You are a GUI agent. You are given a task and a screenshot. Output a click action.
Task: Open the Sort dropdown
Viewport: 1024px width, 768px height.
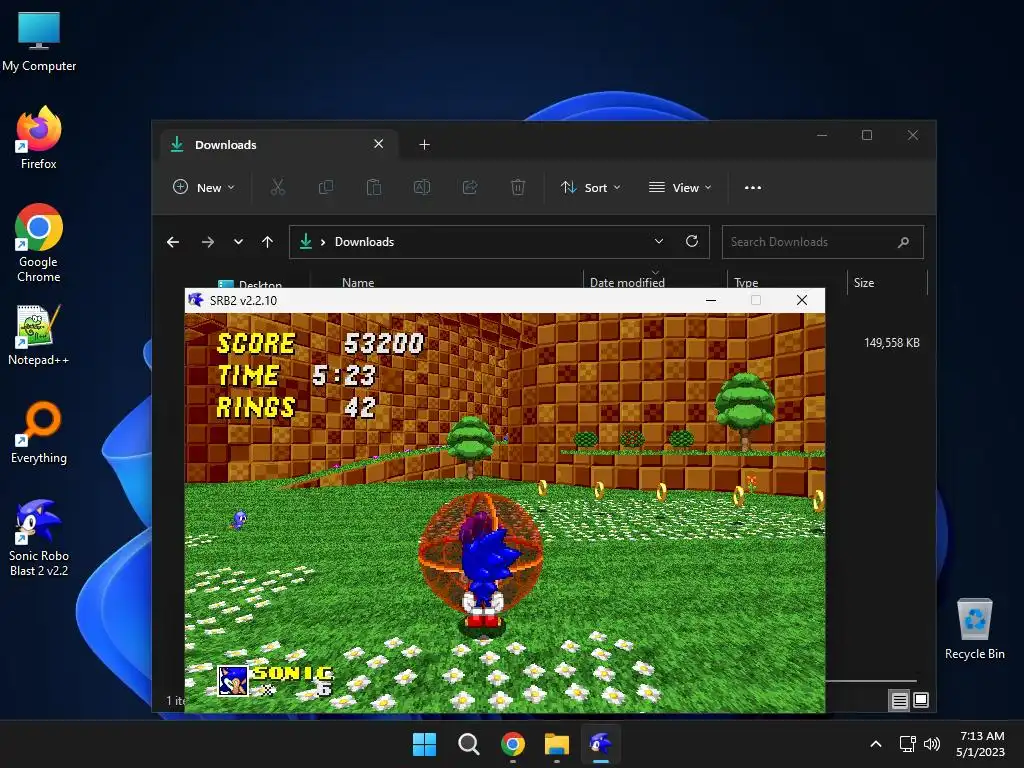590,187
